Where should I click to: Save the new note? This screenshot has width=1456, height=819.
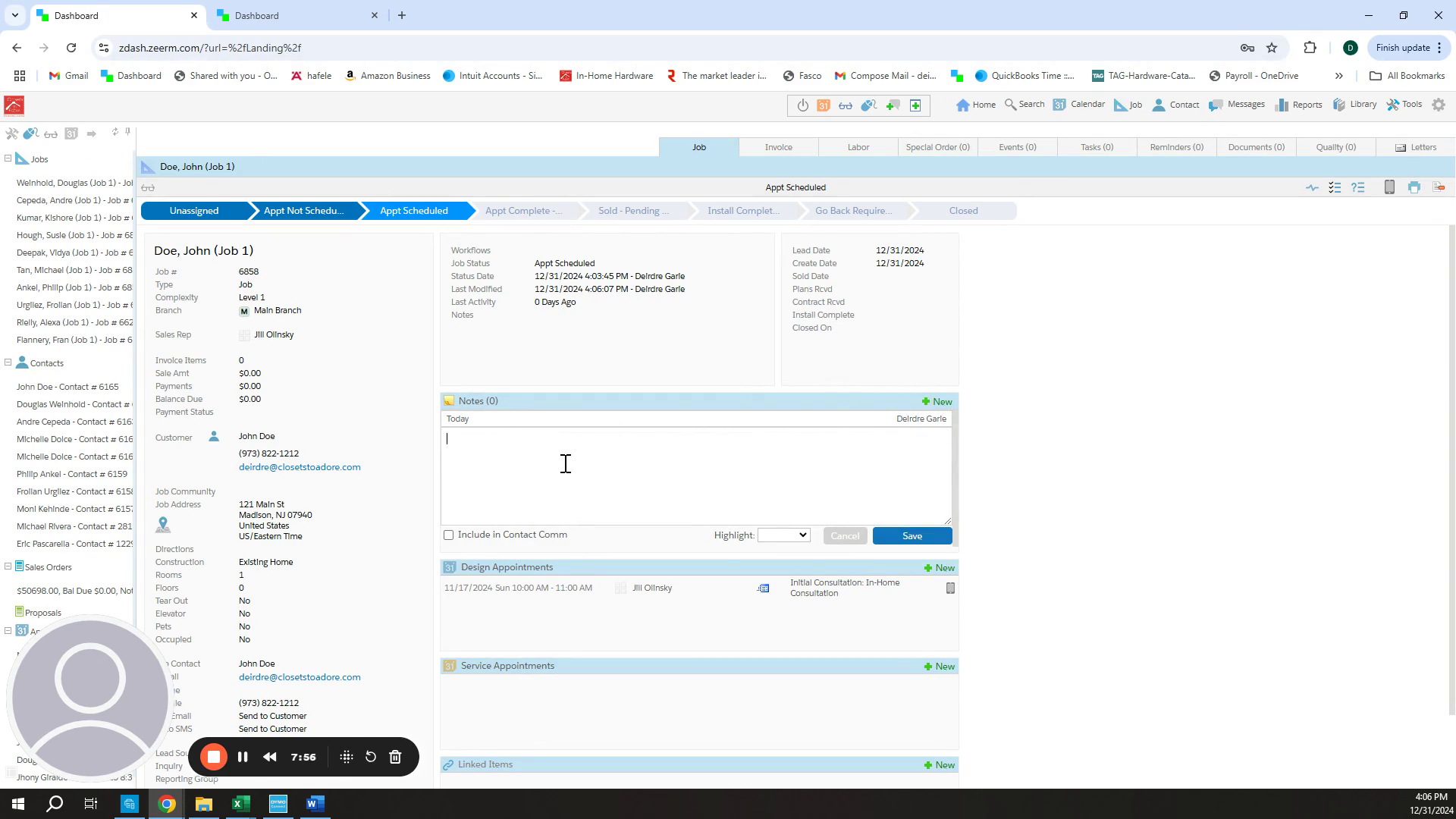[912, 536]
